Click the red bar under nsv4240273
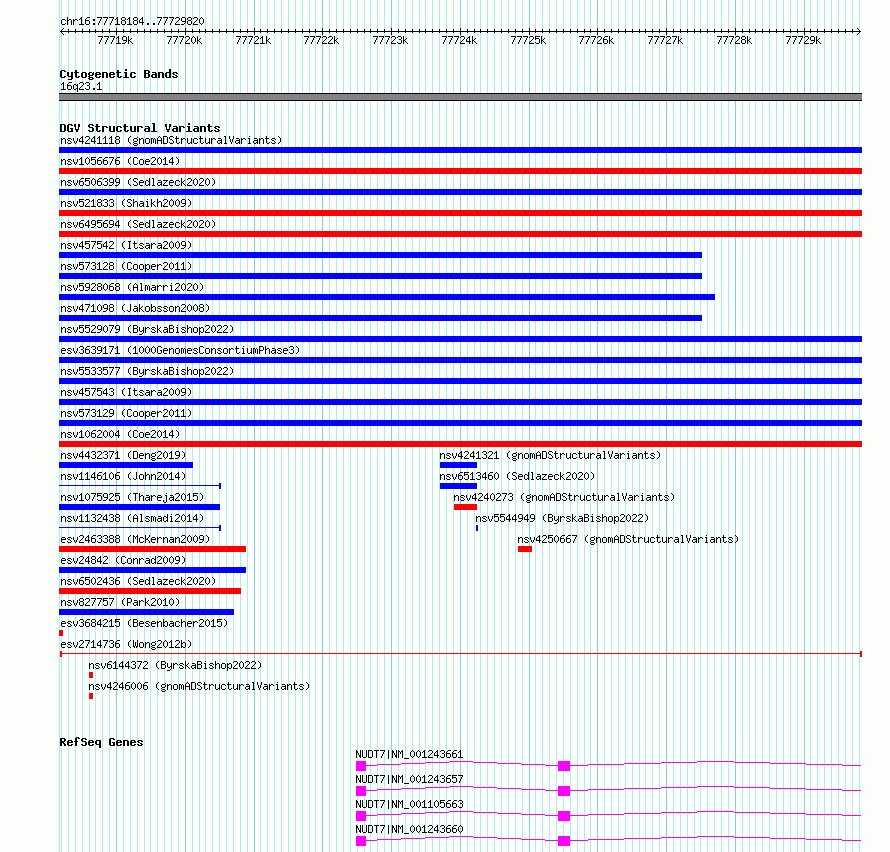Image resolution: width=890 pixels, height=852 pixels. coord(465,507)
